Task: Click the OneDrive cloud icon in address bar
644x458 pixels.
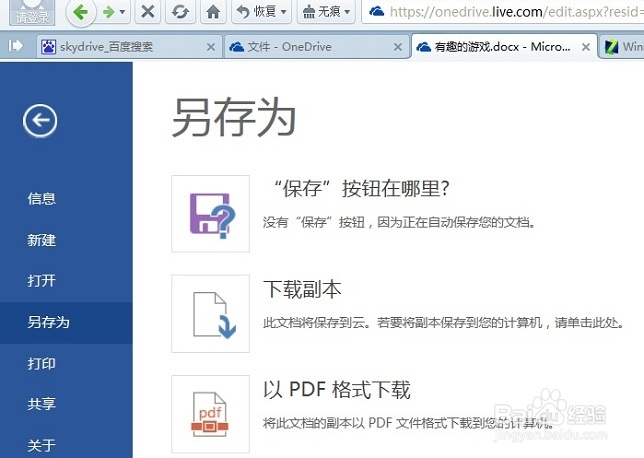Action: pyautogui.click(x=376, y=12)
